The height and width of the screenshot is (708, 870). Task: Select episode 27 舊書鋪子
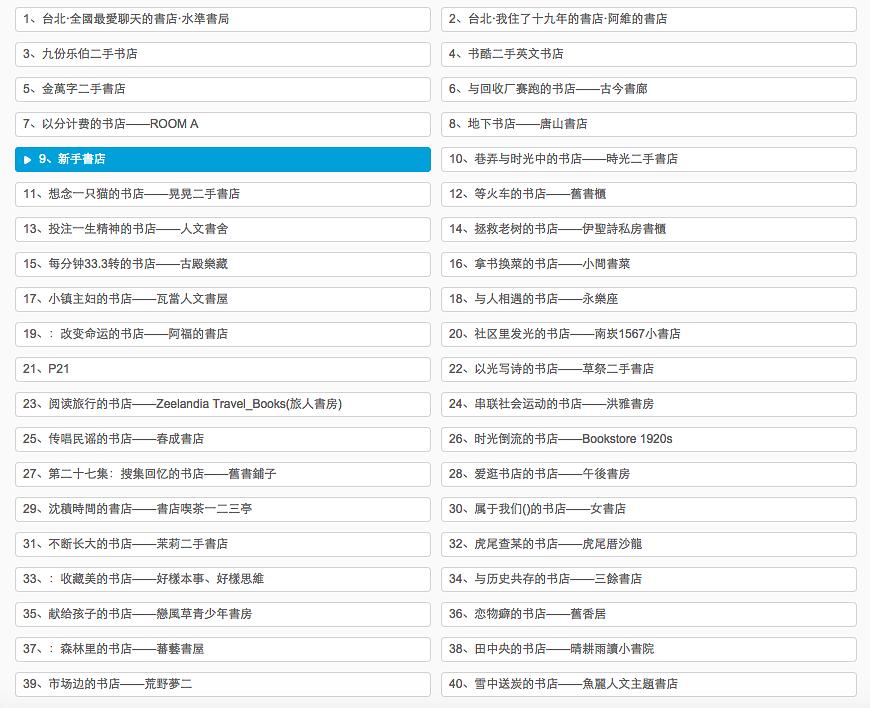(222, 474)
